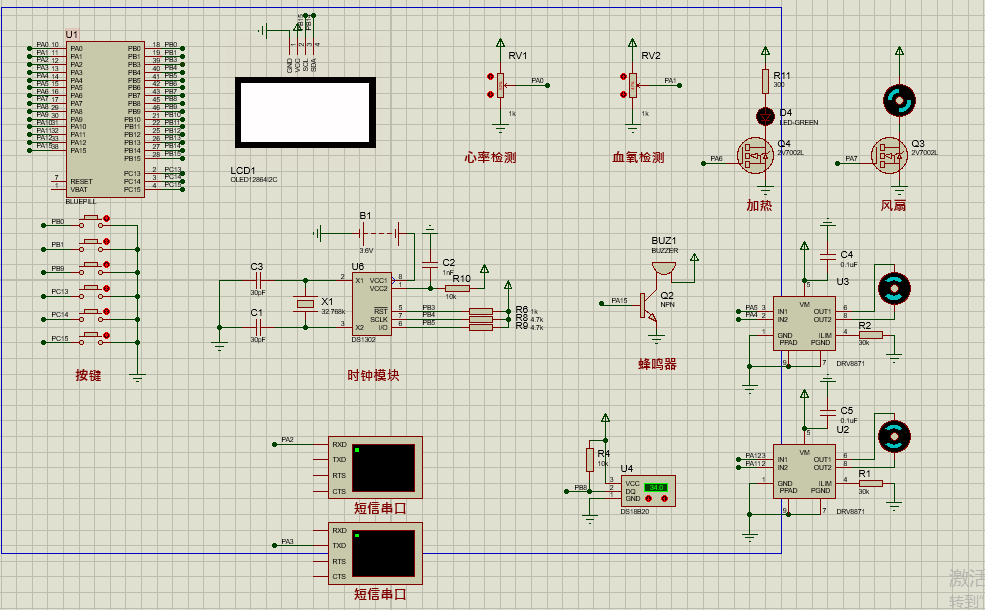
Task: Increase RV1 with its upper red arrow
Action: [491, 77]
